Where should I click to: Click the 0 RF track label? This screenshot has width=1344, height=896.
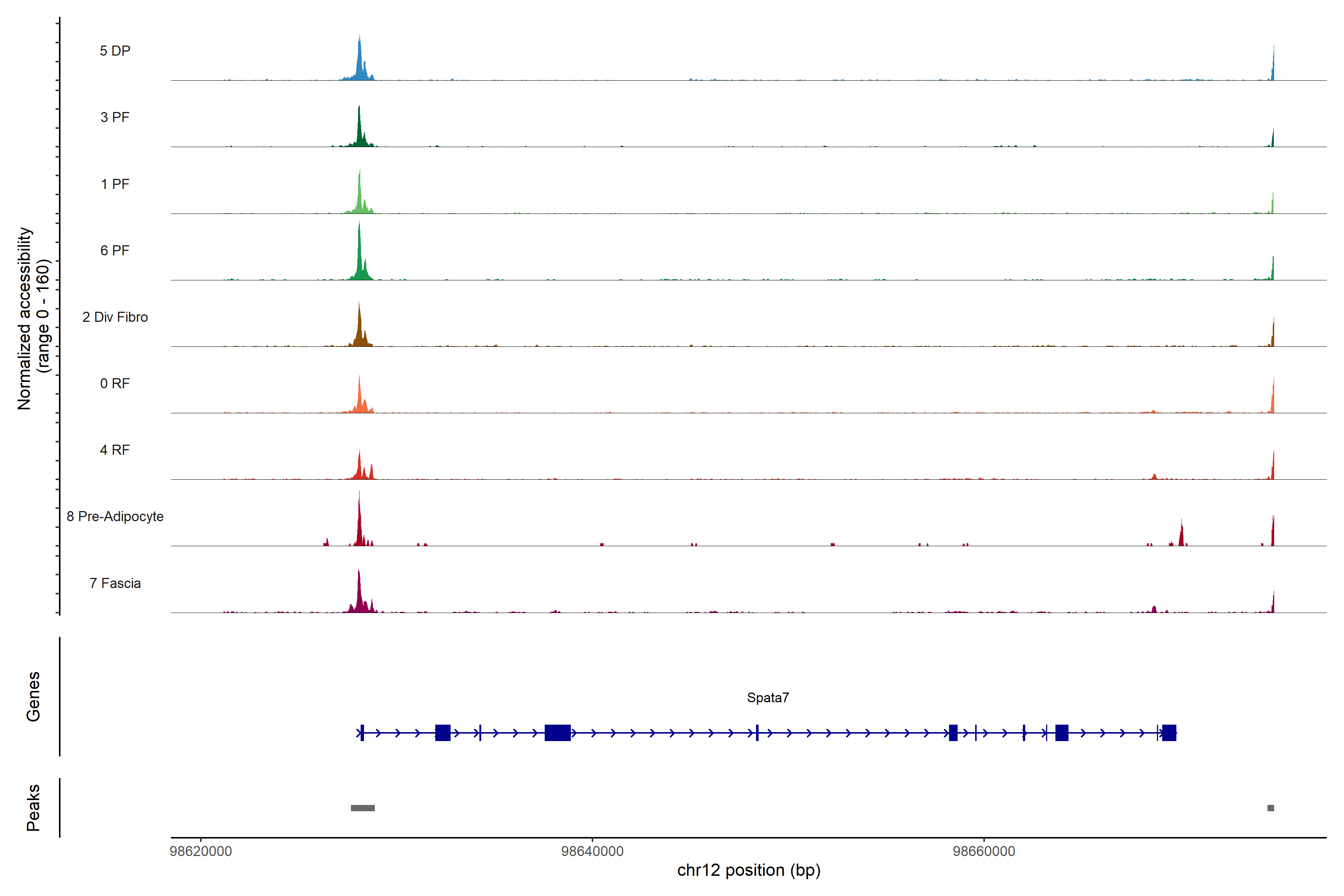pos(115,383)
